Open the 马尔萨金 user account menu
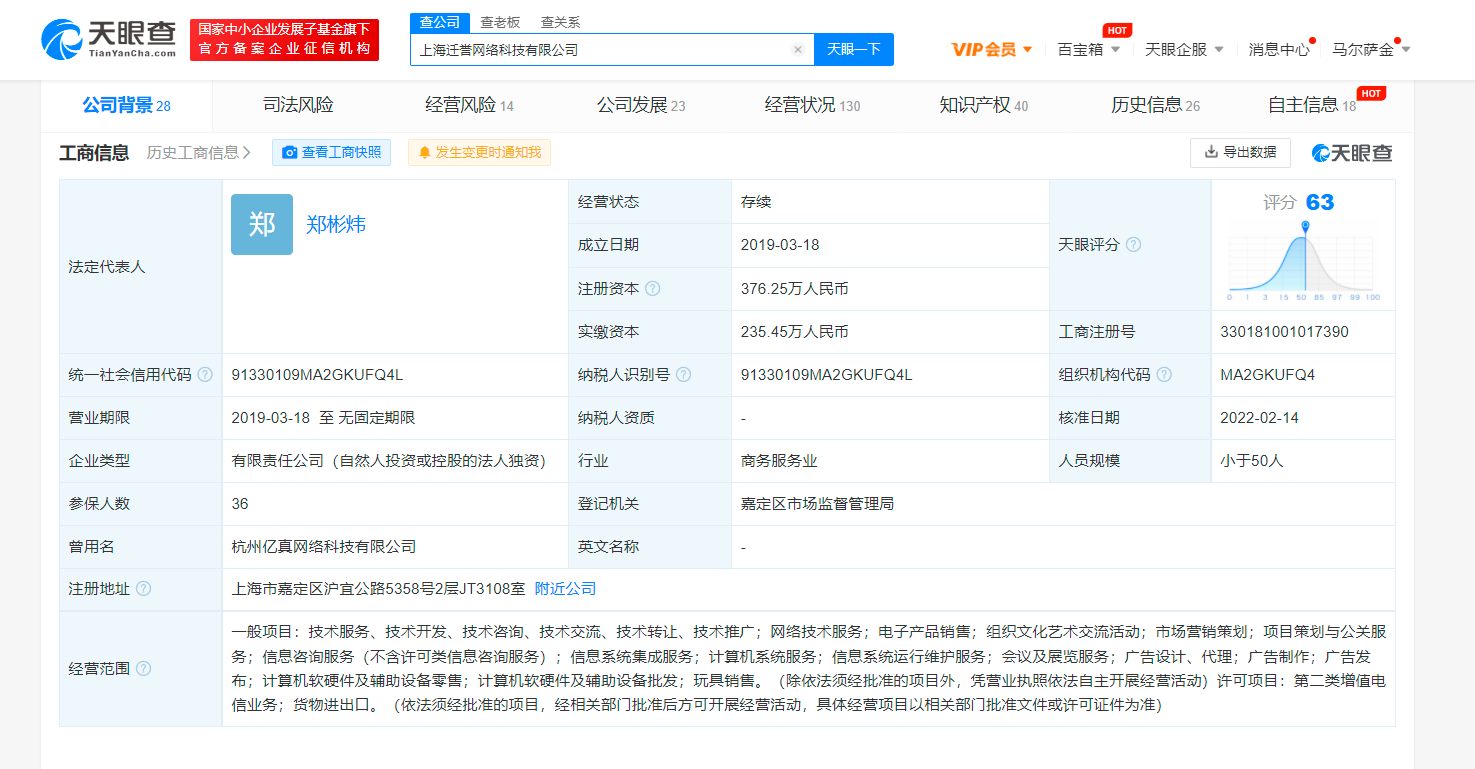 pyautogui.click(x=1371, y=50)
